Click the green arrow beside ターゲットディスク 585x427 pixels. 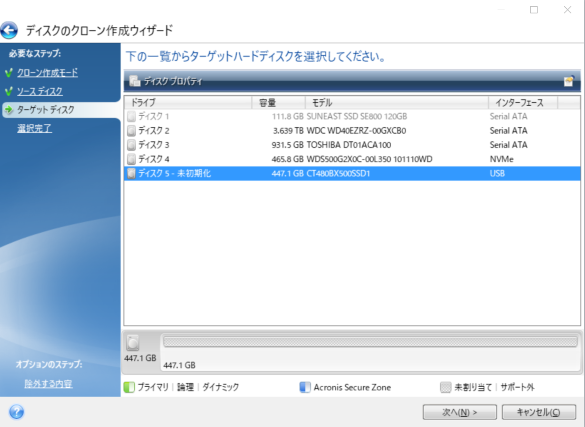tap(9, 110)
